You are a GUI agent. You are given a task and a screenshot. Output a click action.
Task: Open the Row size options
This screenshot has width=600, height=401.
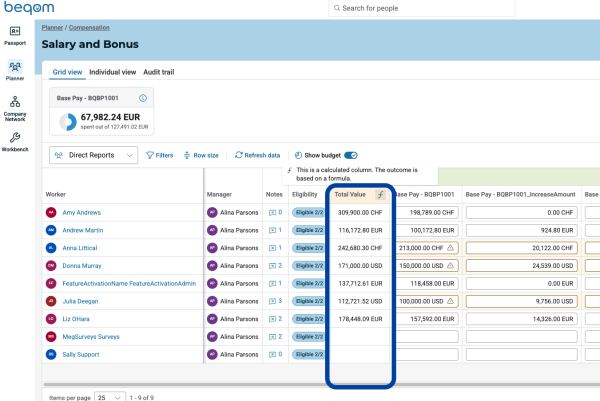coord(200,155)
